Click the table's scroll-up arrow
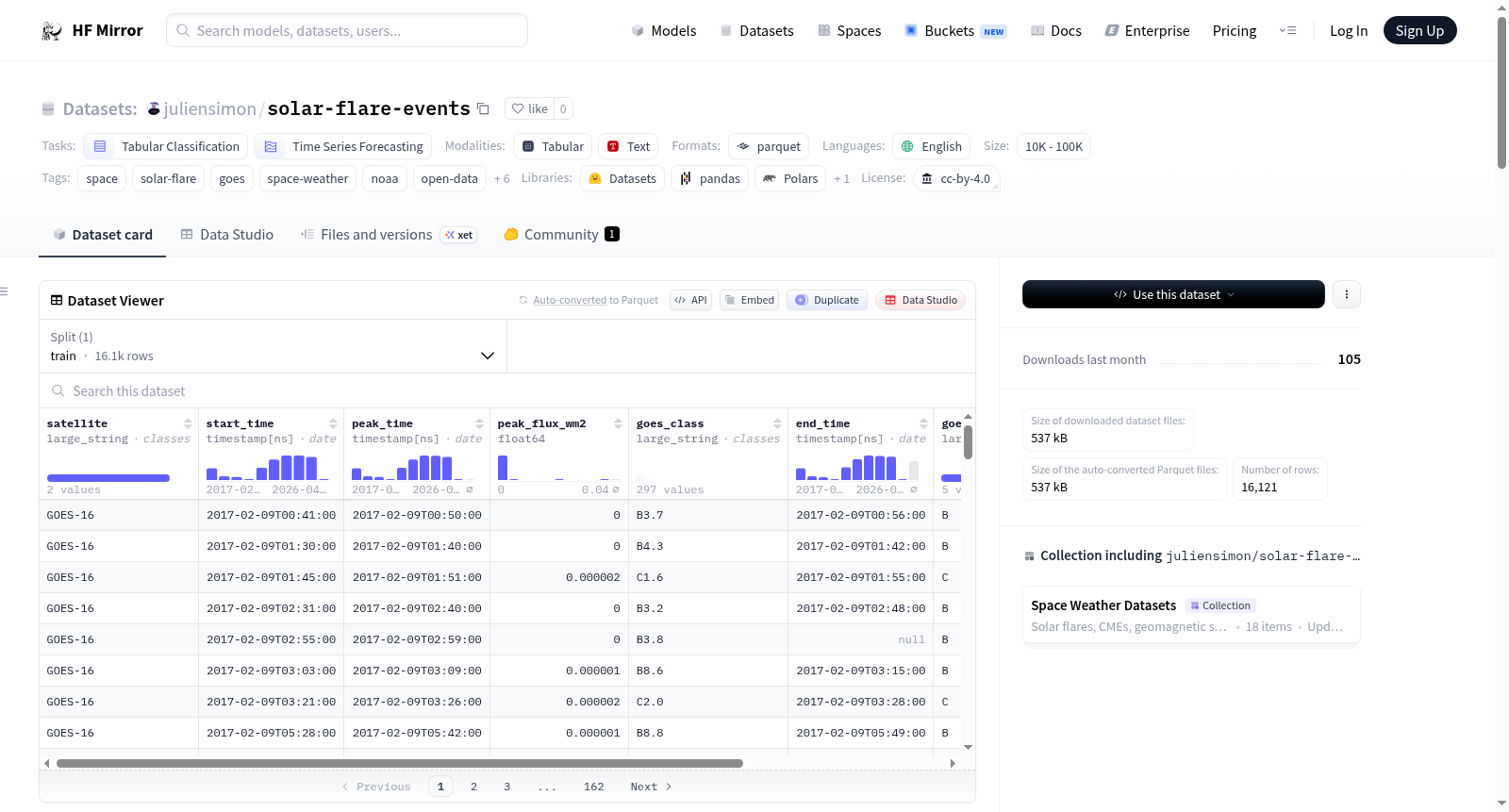The image size is (1509, 812). coord(968,416)
